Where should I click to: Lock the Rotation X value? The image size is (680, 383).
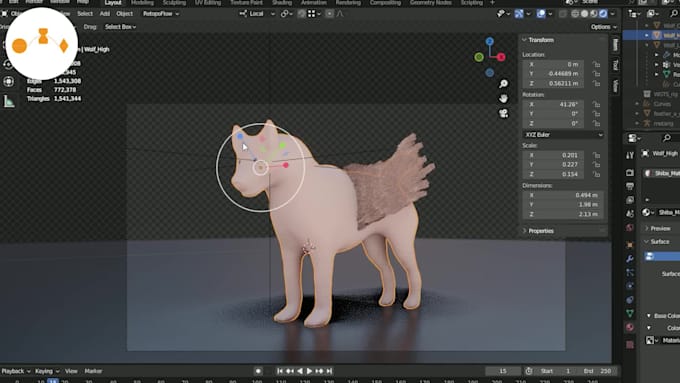[597, 104]
